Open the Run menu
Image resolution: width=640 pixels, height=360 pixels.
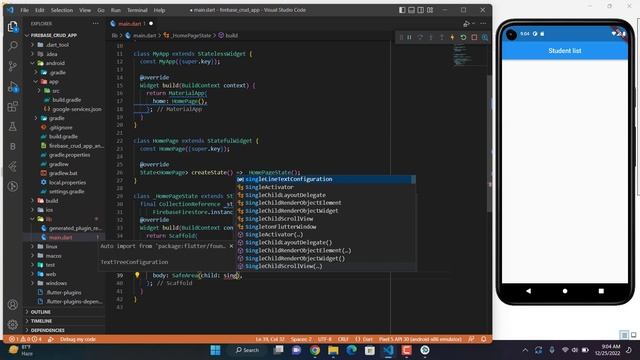[116, 10]
